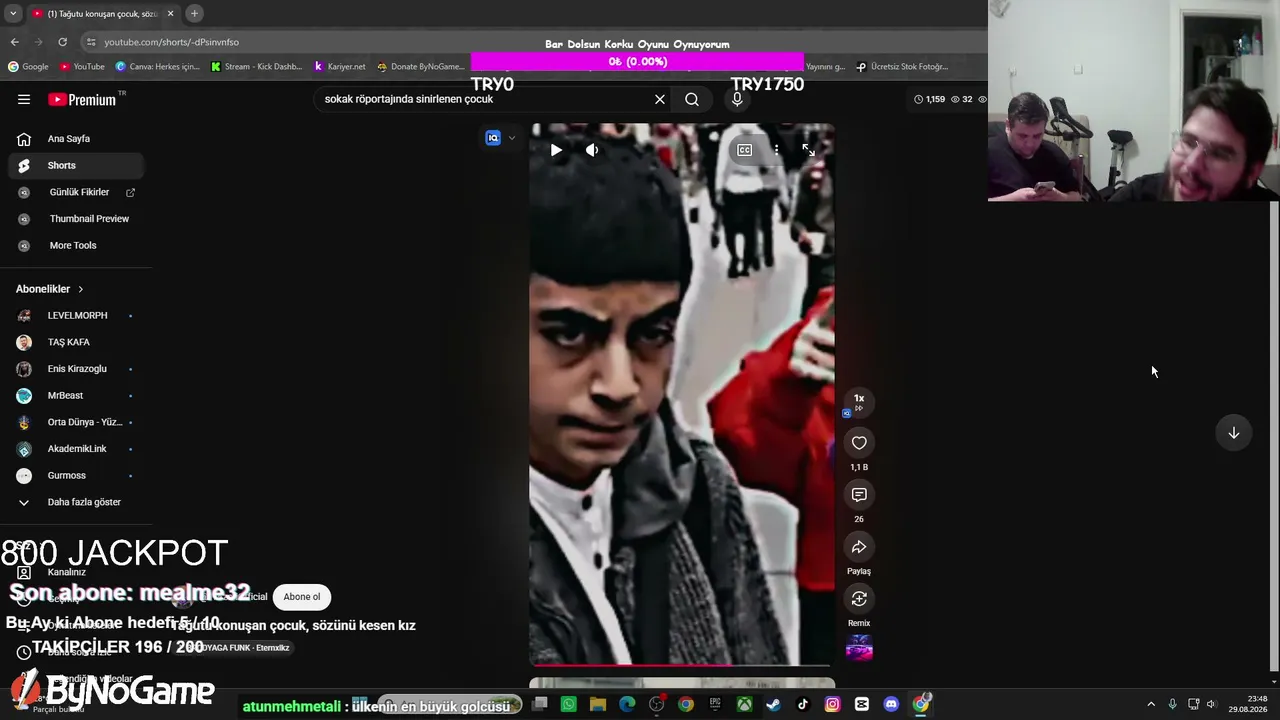1280x720 pixels.
Task: Go back with the browser arrow
Action: click(x=14, y=42)
